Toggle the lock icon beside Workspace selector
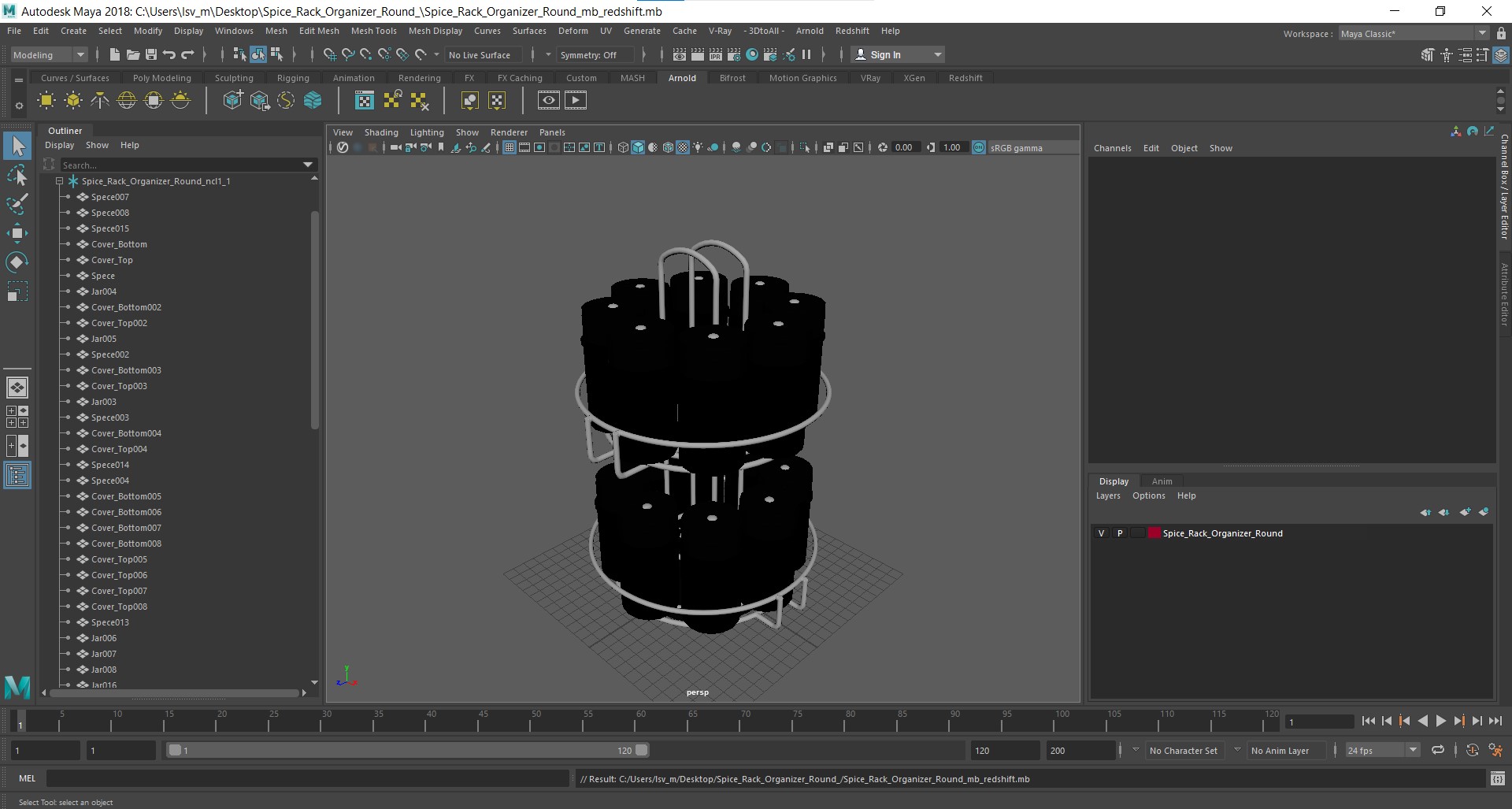This screenshot has width=1512, height=809. [x=1501, y=33]
